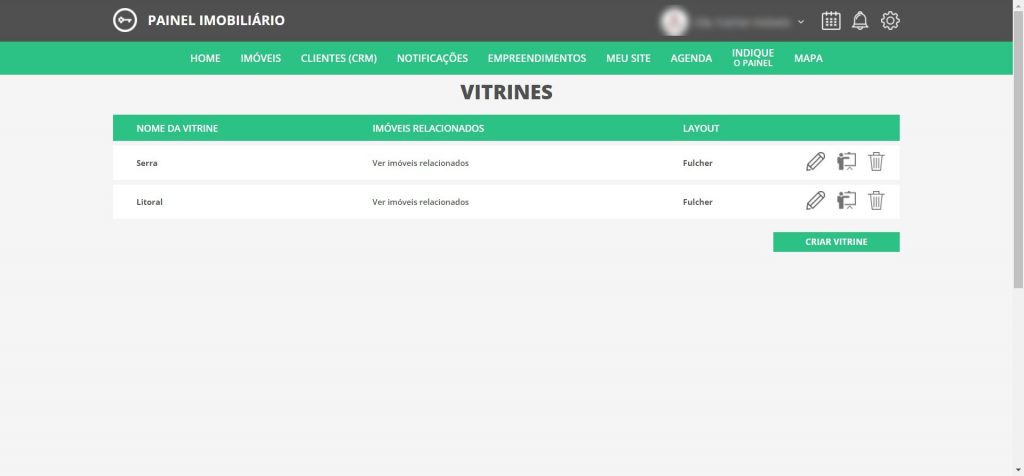The width and height of the screenshot is (1024, 476).
Task: Click the key logo icon in header
Action: pos(125,21)
